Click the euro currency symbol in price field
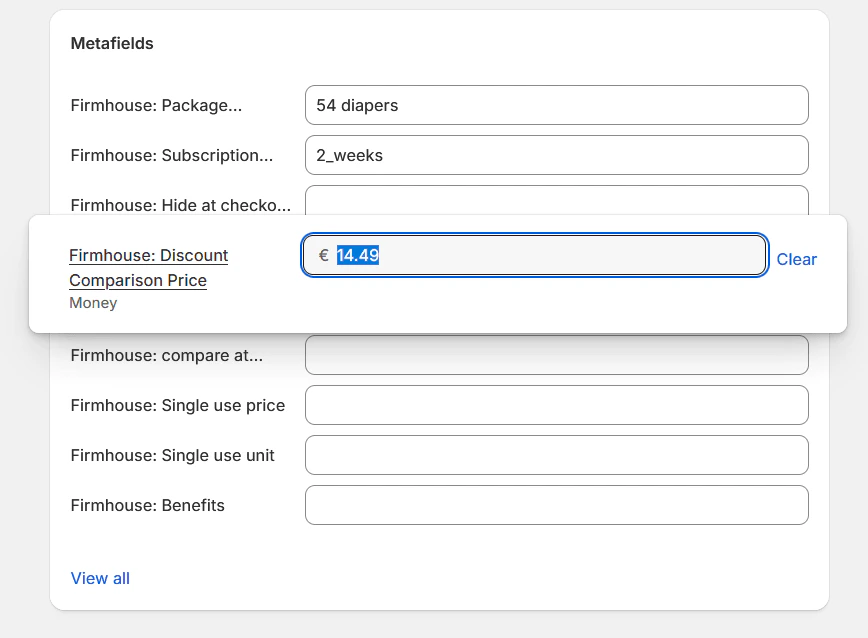Image resolution: width=868 pixels, height=638 pixels. pyautogui.click(x=323, y=256)
